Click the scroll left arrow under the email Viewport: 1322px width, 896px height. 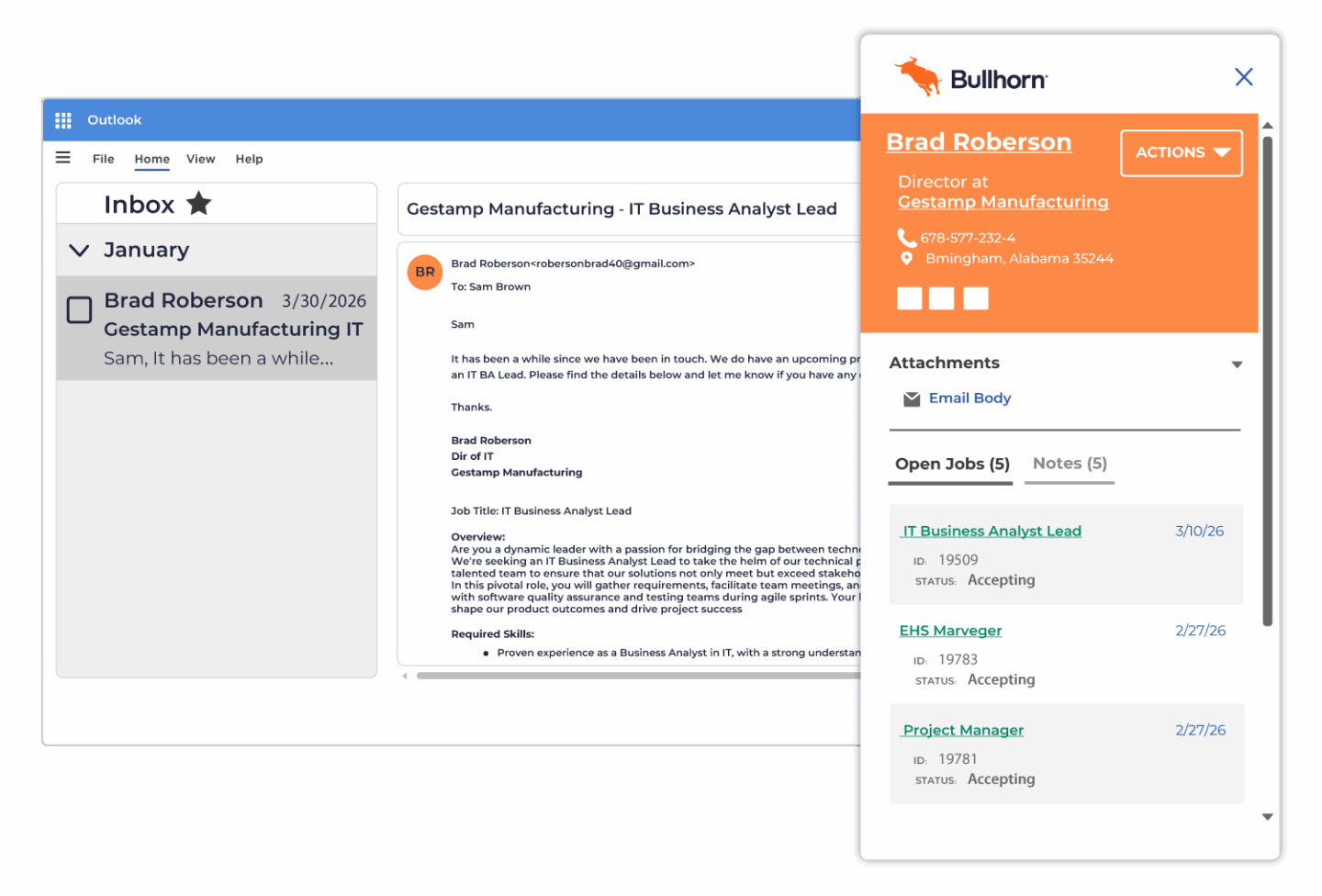coord(405,677)
